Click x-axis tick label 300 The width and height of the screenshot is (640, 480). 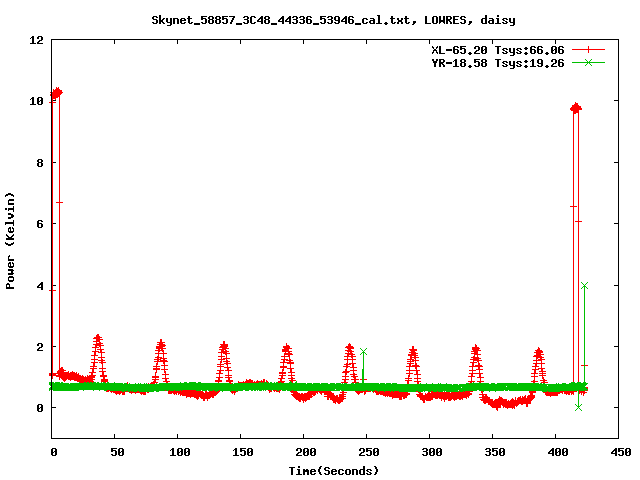(431, 452)
